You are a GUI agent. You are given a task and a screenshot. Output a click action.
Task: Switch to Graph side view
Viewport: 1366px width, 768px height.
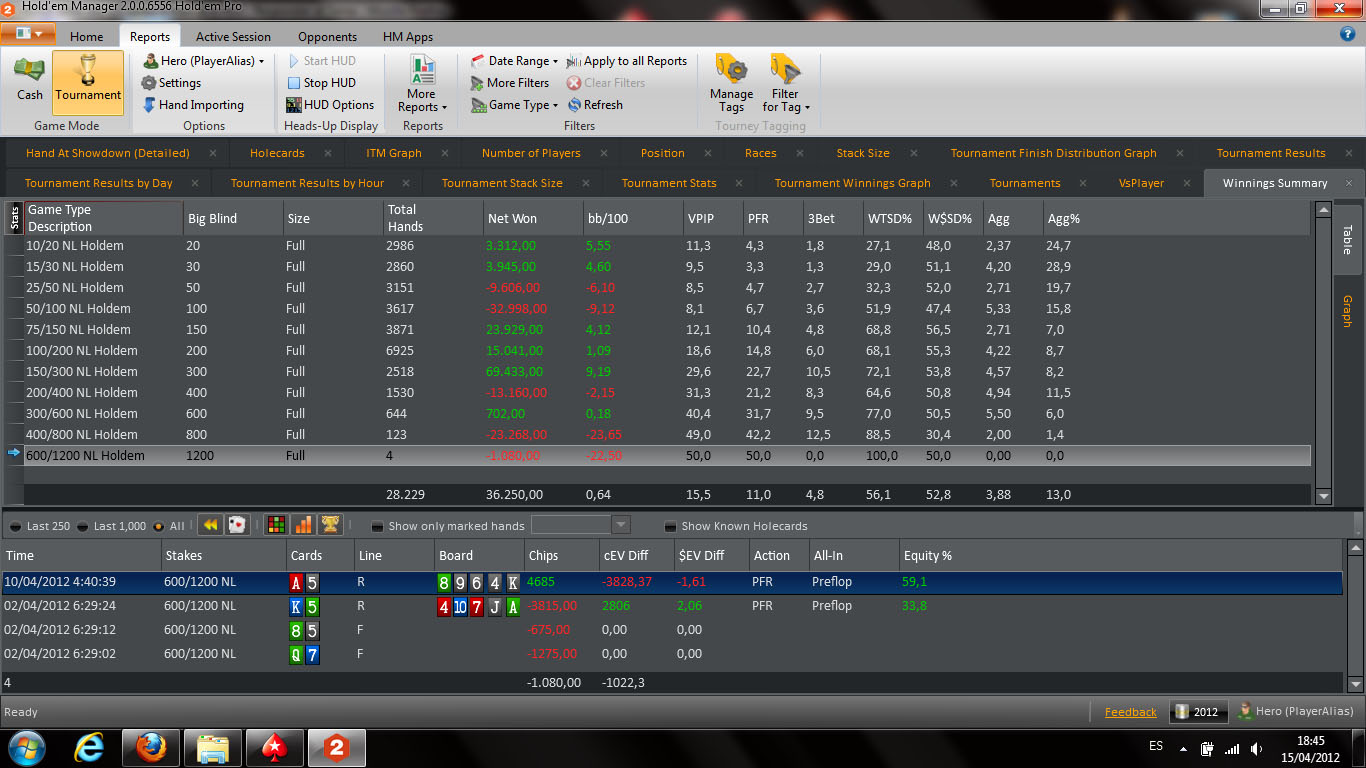click(1347, 312)
